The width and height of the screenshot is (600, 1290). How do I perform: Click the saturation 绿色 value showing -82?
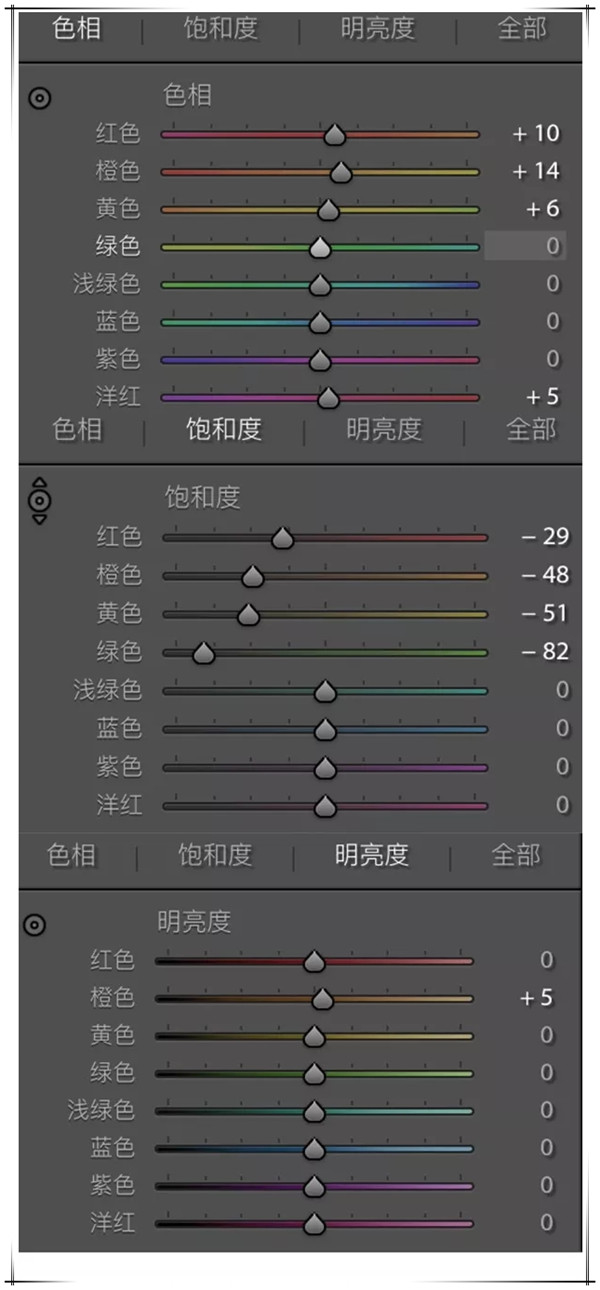(545, 652)
